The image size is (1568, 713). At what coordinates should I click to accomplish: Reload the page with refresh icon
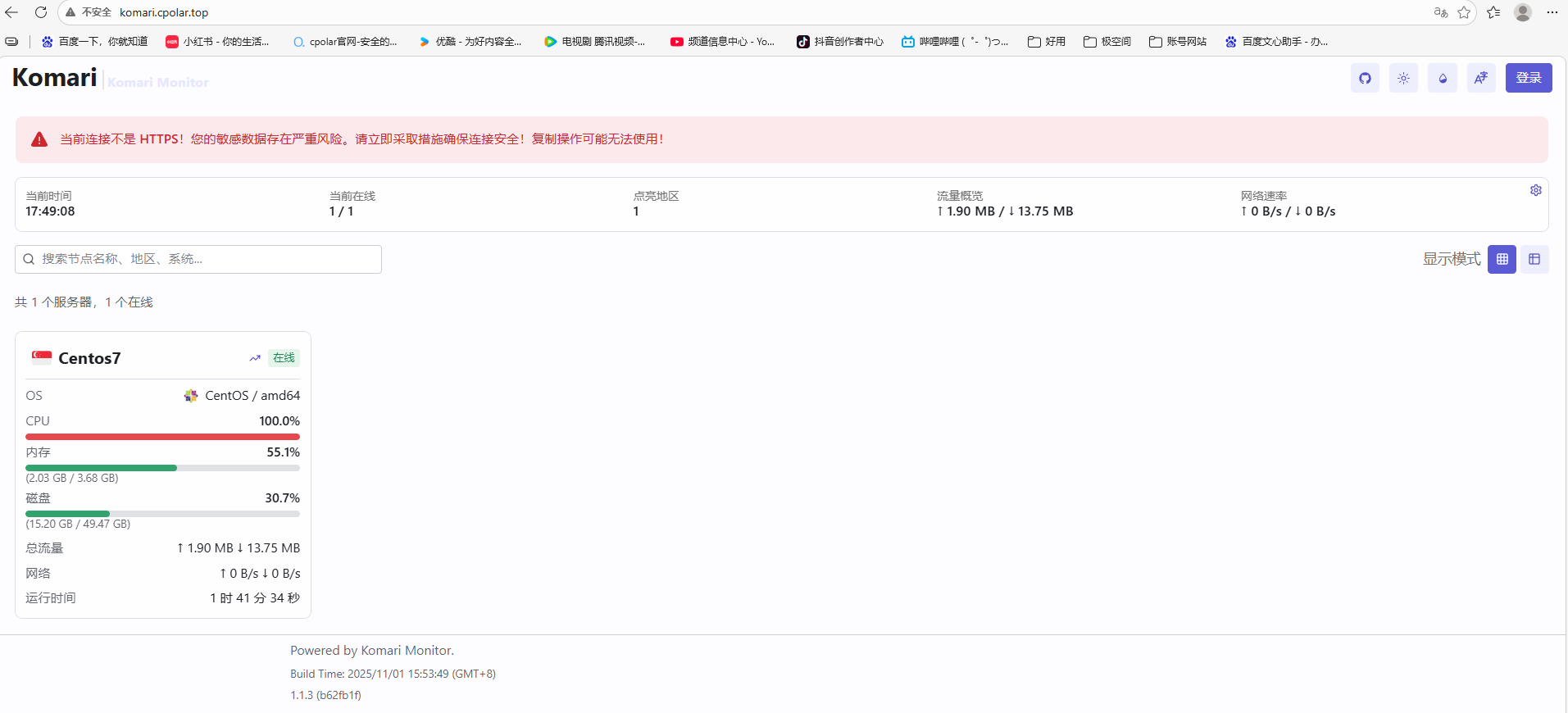tap(41, 12)
